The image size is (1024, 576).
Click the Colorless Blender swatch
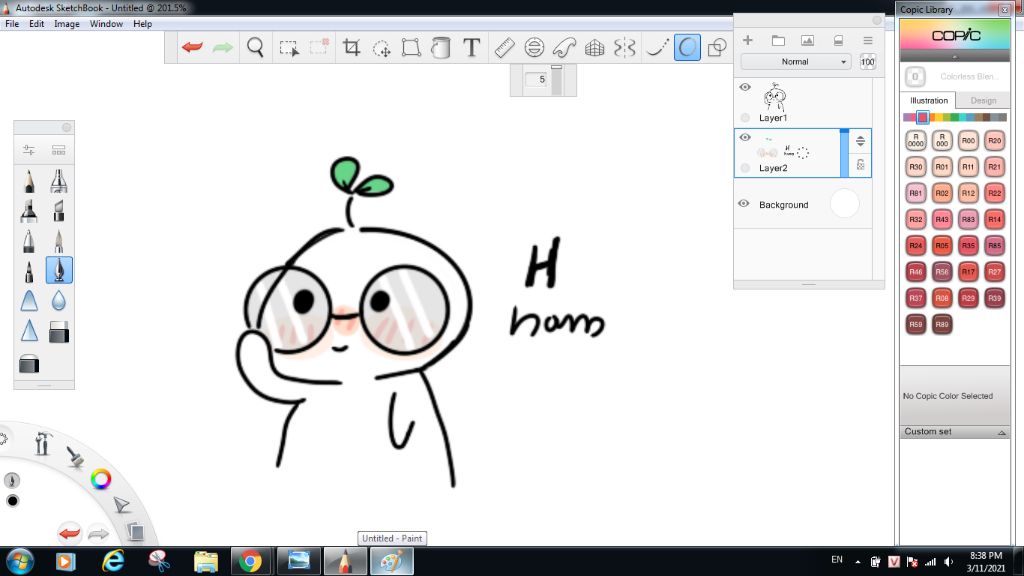(915, 77)
